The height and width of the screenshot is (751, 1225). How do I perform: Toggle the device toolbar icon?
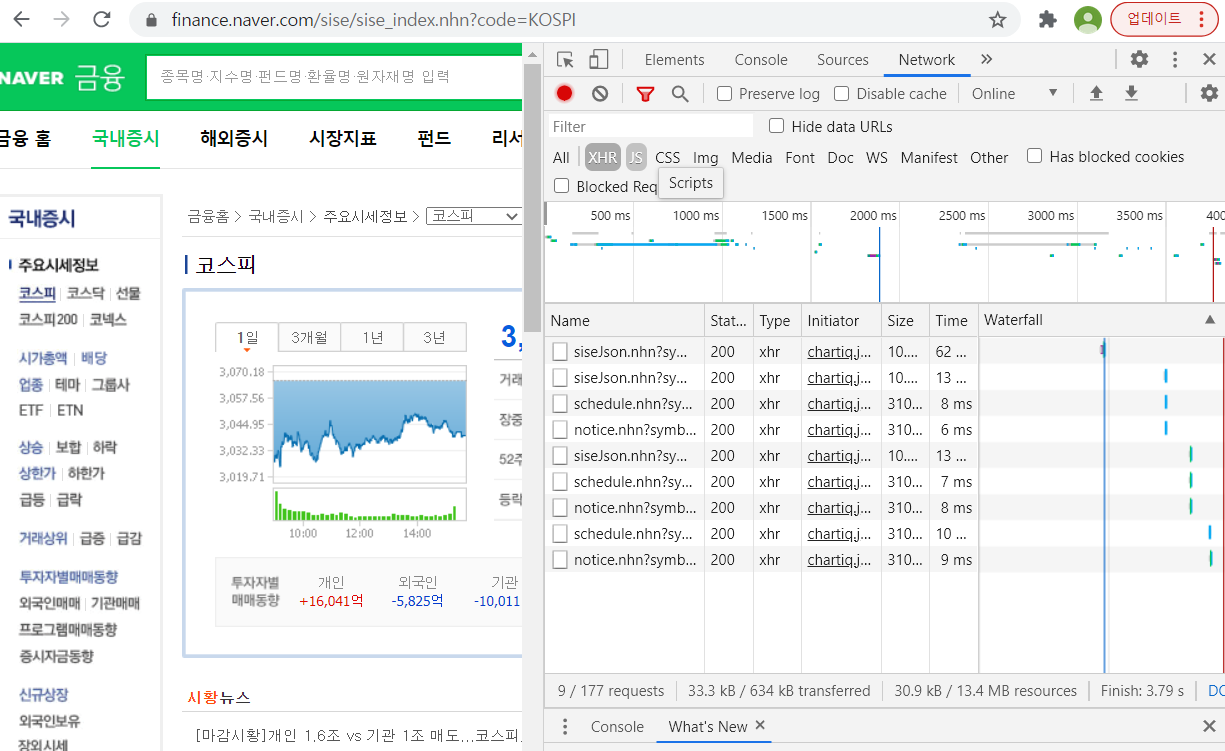click(x=598, y=60)
